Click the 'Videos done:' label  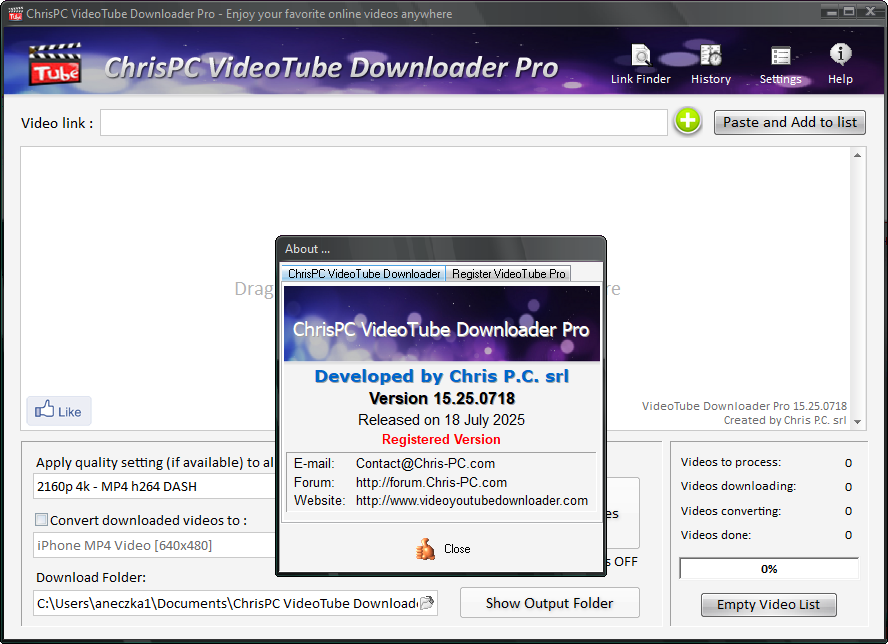(x=716, y=535)
